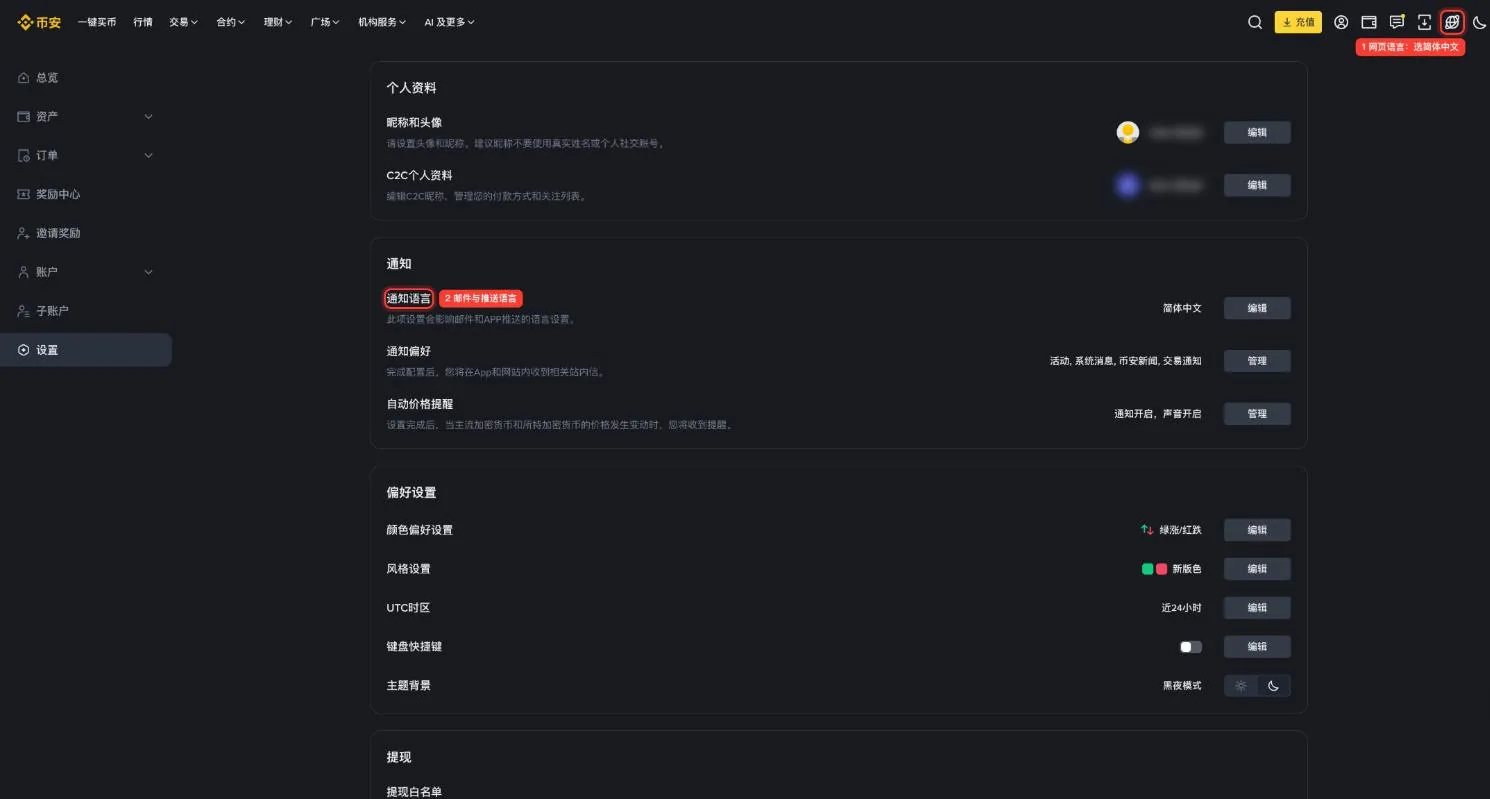The image size is (1490, 799).
Task: Open 奖励中心 via its ticket icon
Action: pos(24,194)
